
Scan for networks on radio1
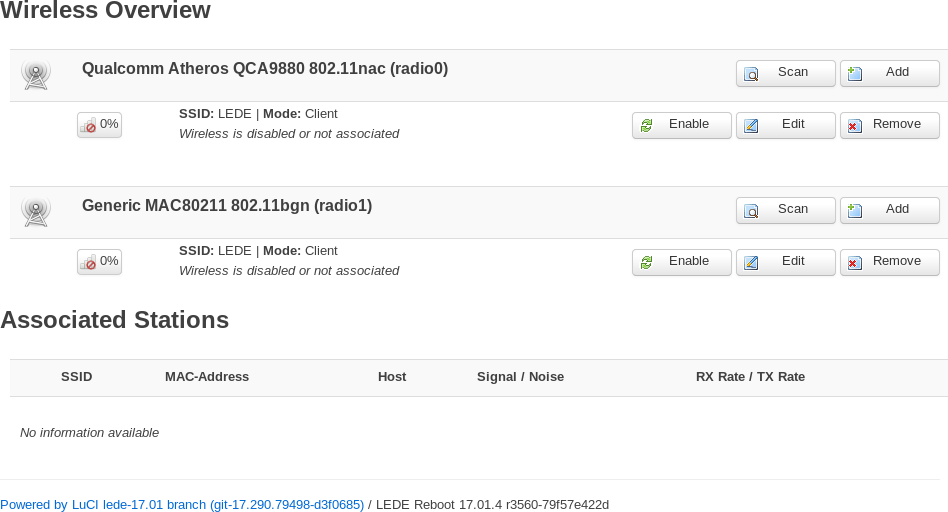pos(785,210)
